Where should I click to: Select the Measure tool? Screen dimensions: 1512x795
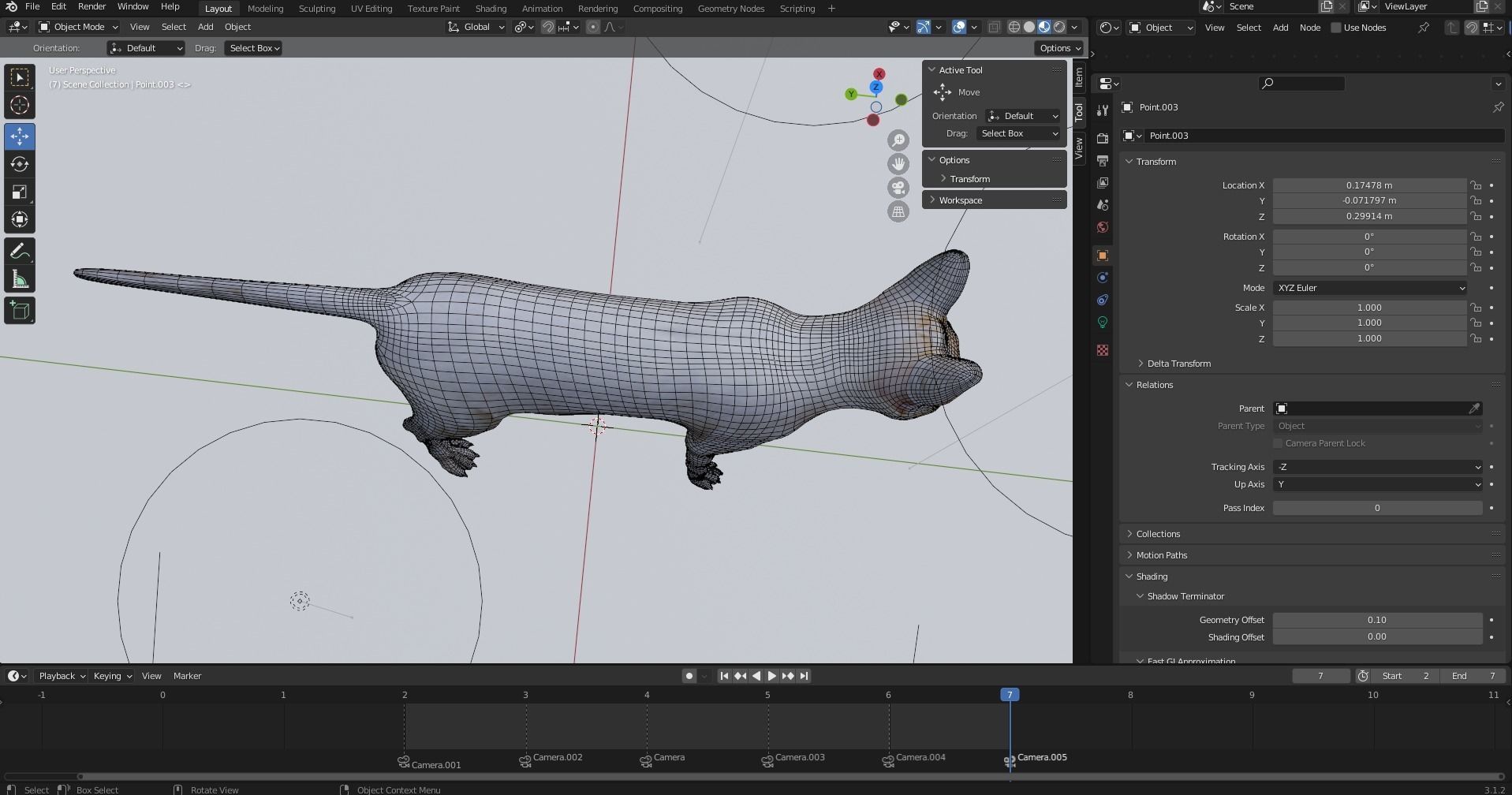click(20, 279)
